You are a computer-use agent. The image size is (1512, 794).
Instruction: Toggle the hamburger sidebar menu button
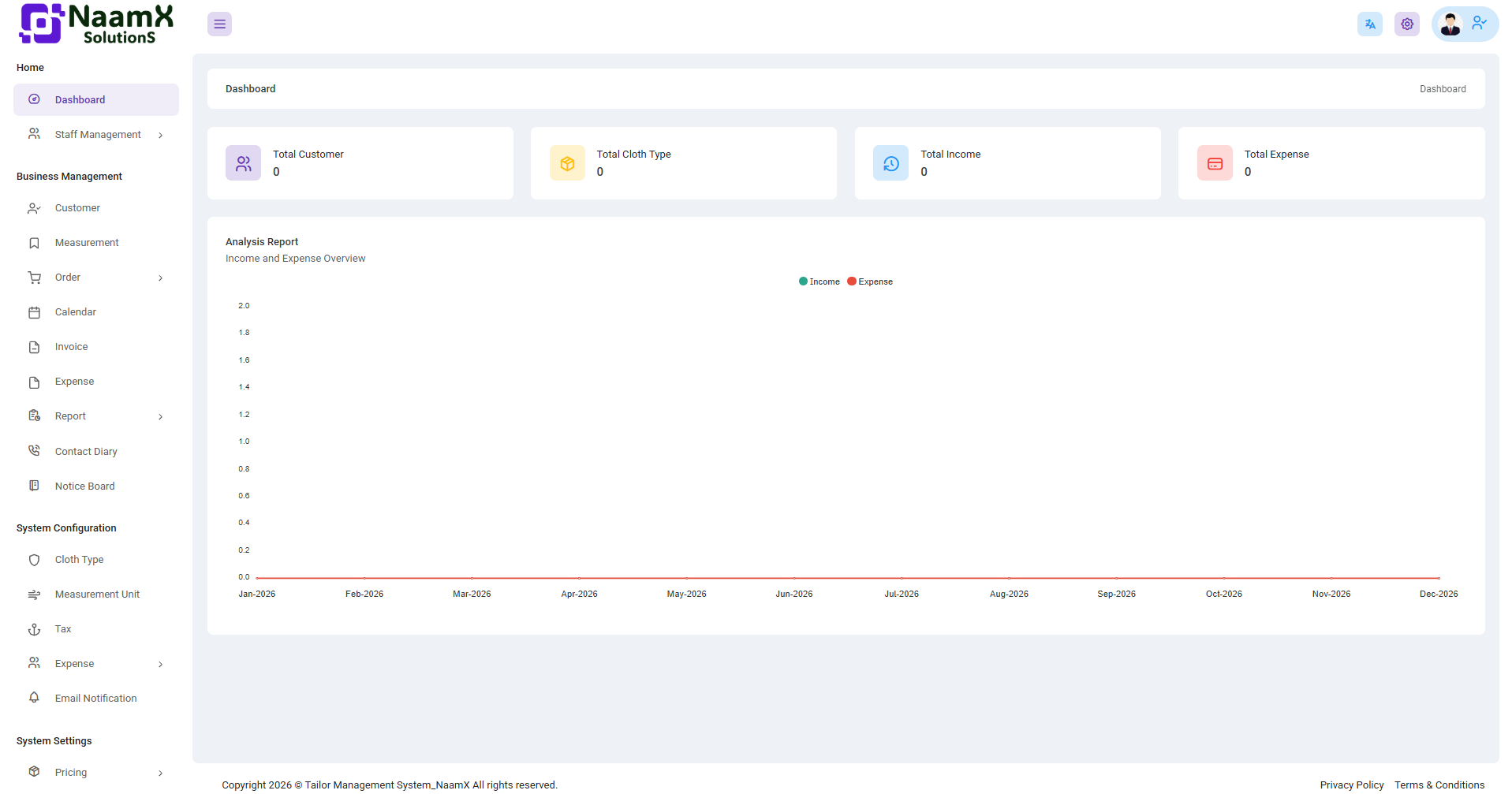click(219, 24)
